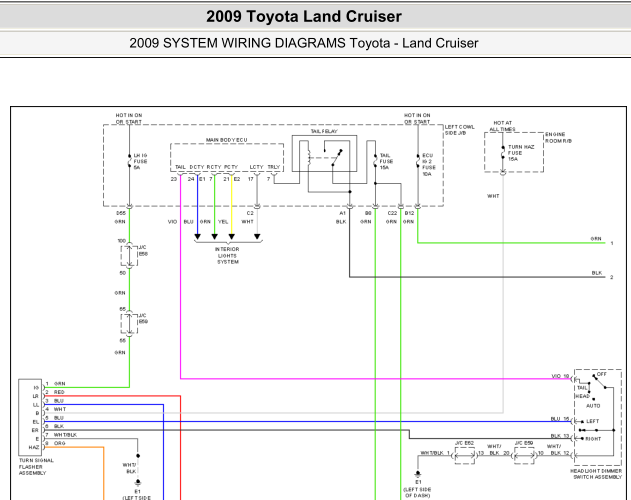This screenshot has width=631, height=500.
Task: Select the TAIL RELAY label
Action: pyautogui.click(x=324, y=131)
